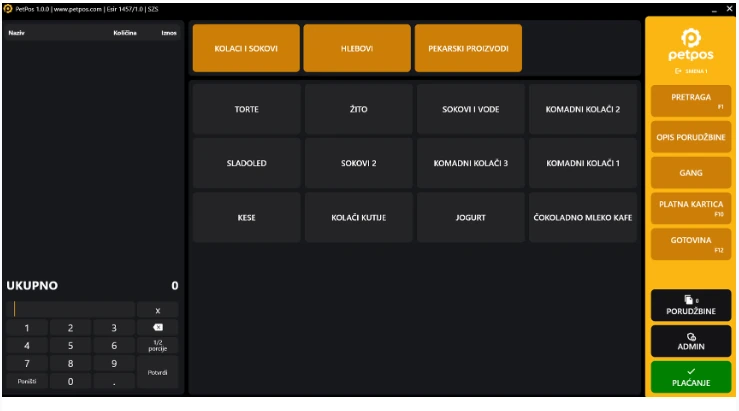This screenshot has height=411, width=739.
Task: Open the Torte product group
Action: (x=246, y=109)
